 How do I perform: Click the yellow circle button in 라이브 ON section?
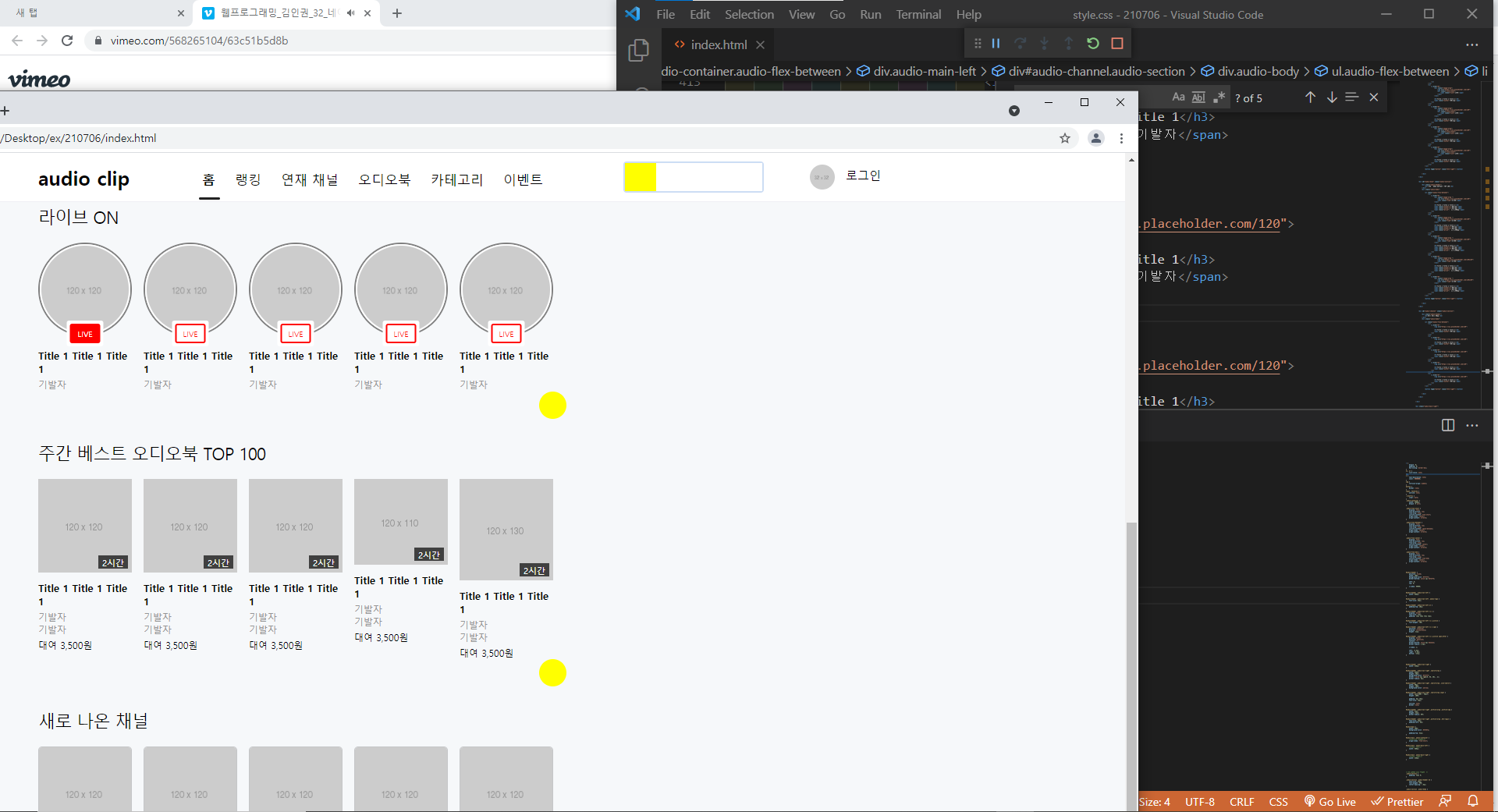pyautogui.click(x=552, y=406)
